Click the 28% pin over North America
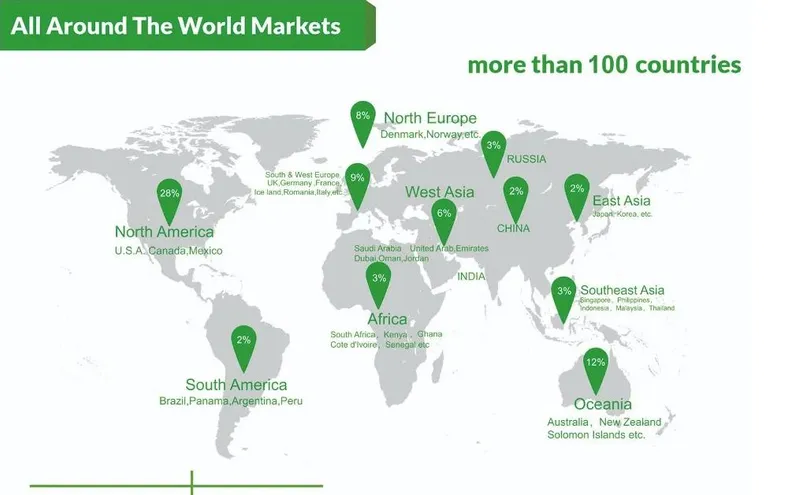 pyautogui.click(x=170, y=196)
